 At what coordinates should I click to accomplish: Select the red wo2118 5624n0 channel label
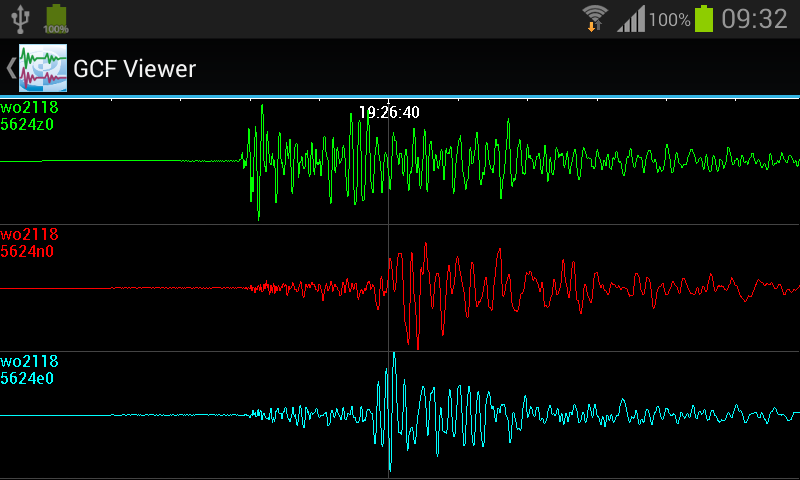point(29,243)
